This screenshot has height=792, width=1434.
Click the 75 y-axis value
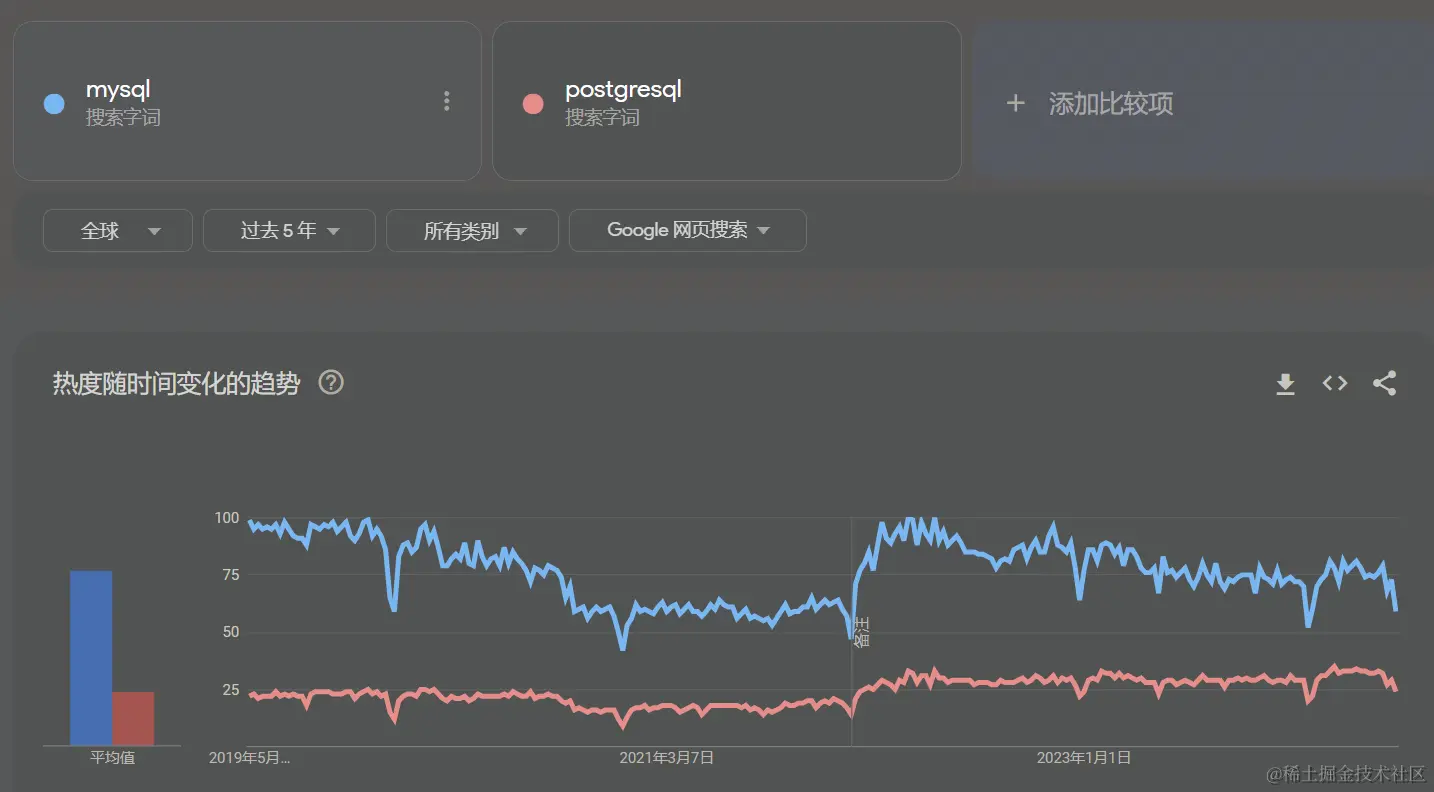(230, 575)
